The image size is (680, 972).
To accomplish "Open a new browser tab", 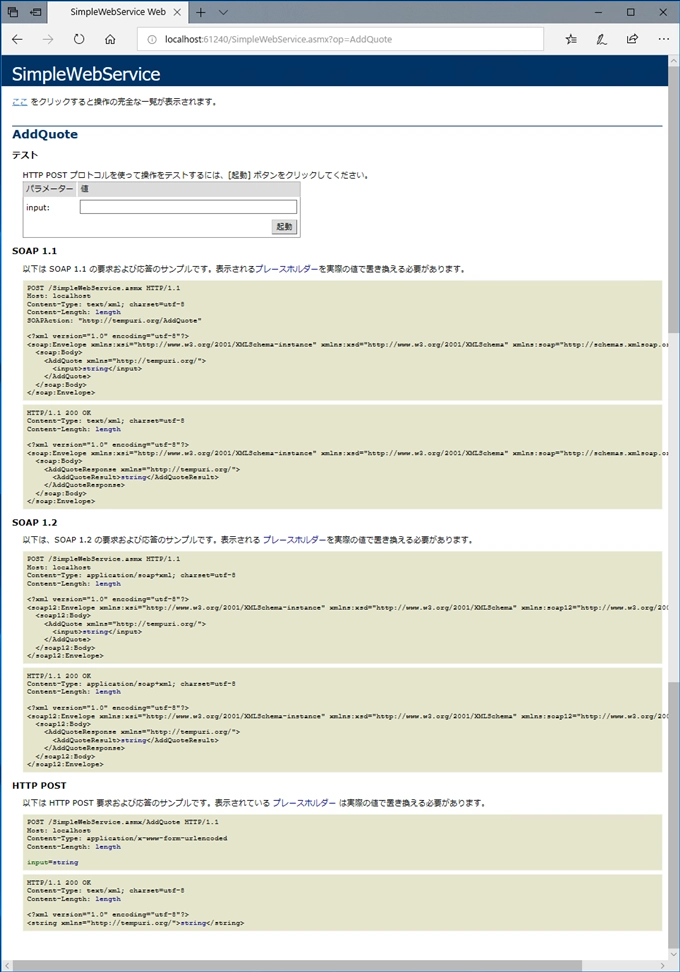I will (x=201, y=12).
